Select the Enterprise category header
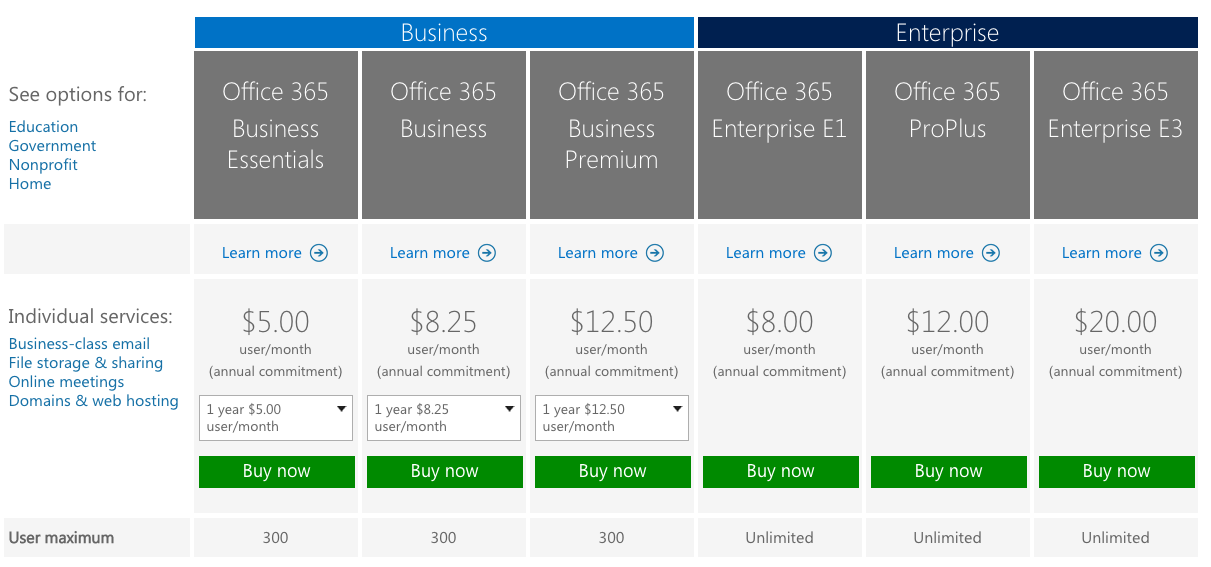This screenshot has width=1211, height=567. [947, 32]
